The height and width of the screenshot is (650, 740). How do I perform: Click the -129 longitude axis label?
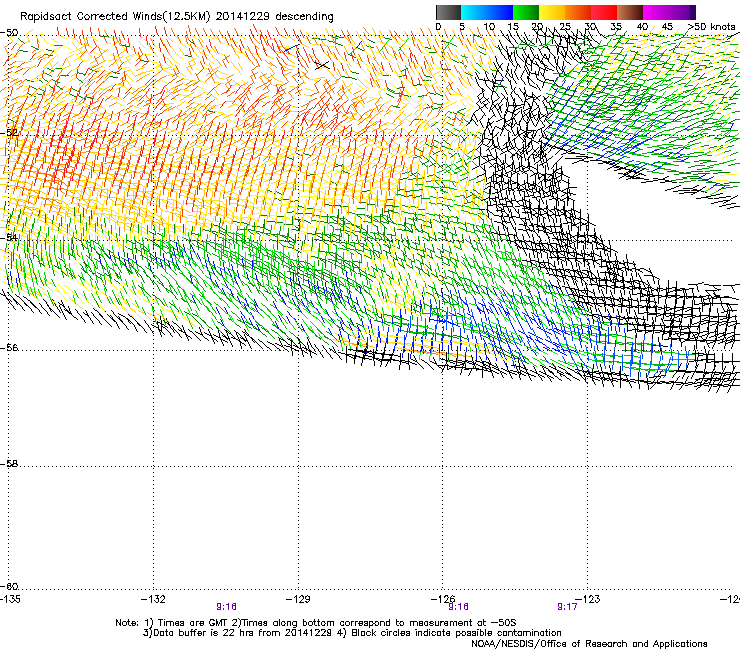tap(298, 599)
